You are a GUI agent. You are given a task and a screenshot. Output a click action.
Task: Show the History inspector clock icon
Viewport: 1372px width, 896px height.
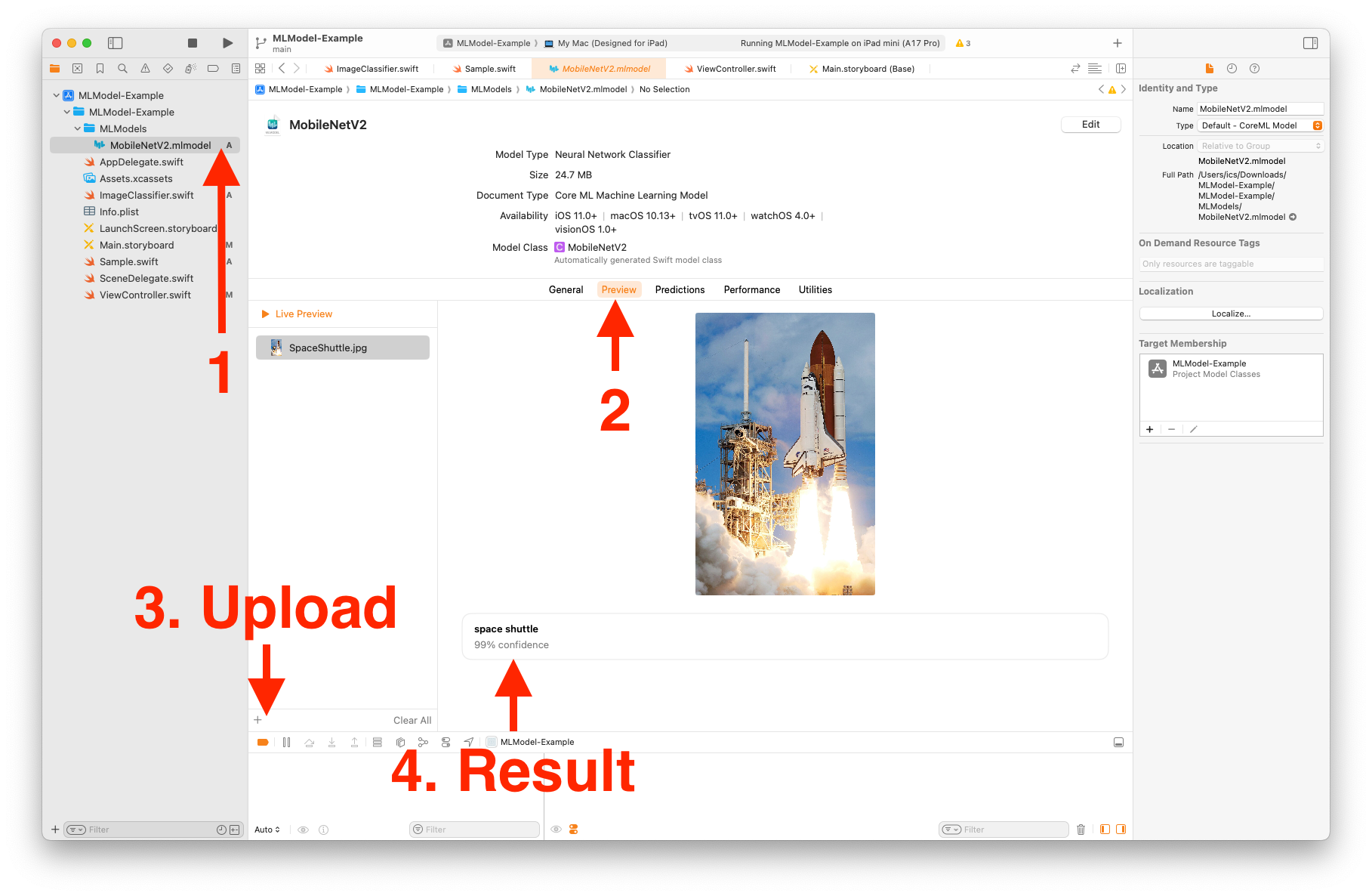1232,69
